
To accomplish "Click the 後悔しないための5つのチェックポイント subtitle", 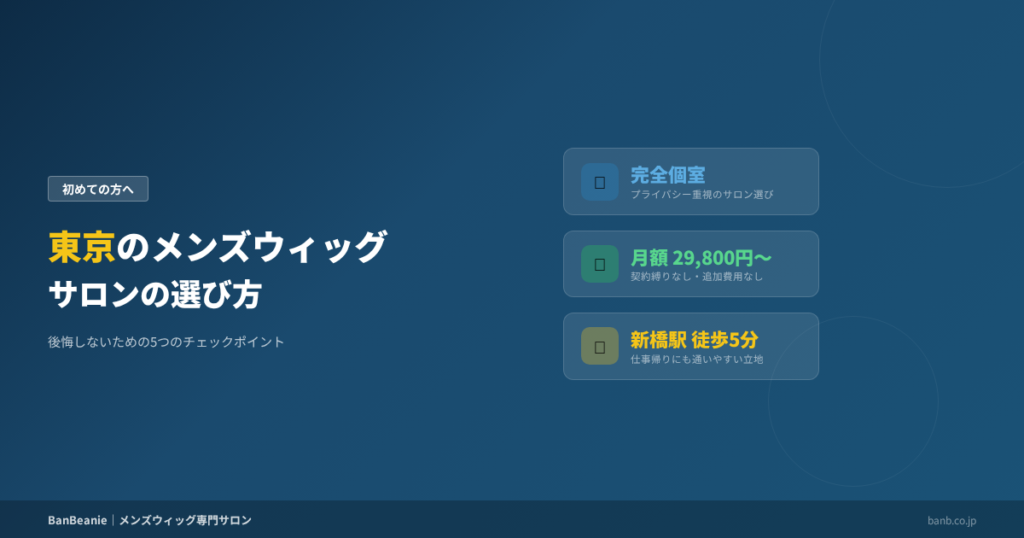I will [x=166, y=342].
